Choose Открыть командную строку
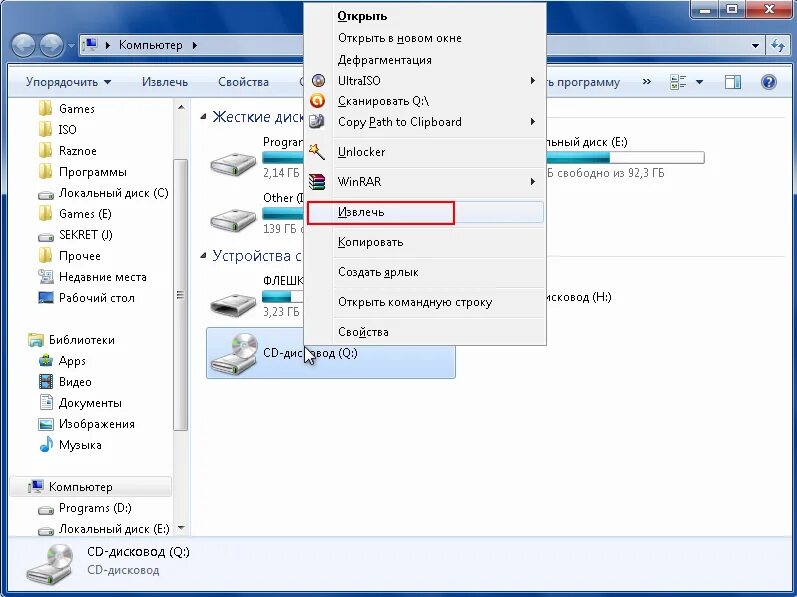The width and height of the screenshot is (797, 597). tap(425, 302)
